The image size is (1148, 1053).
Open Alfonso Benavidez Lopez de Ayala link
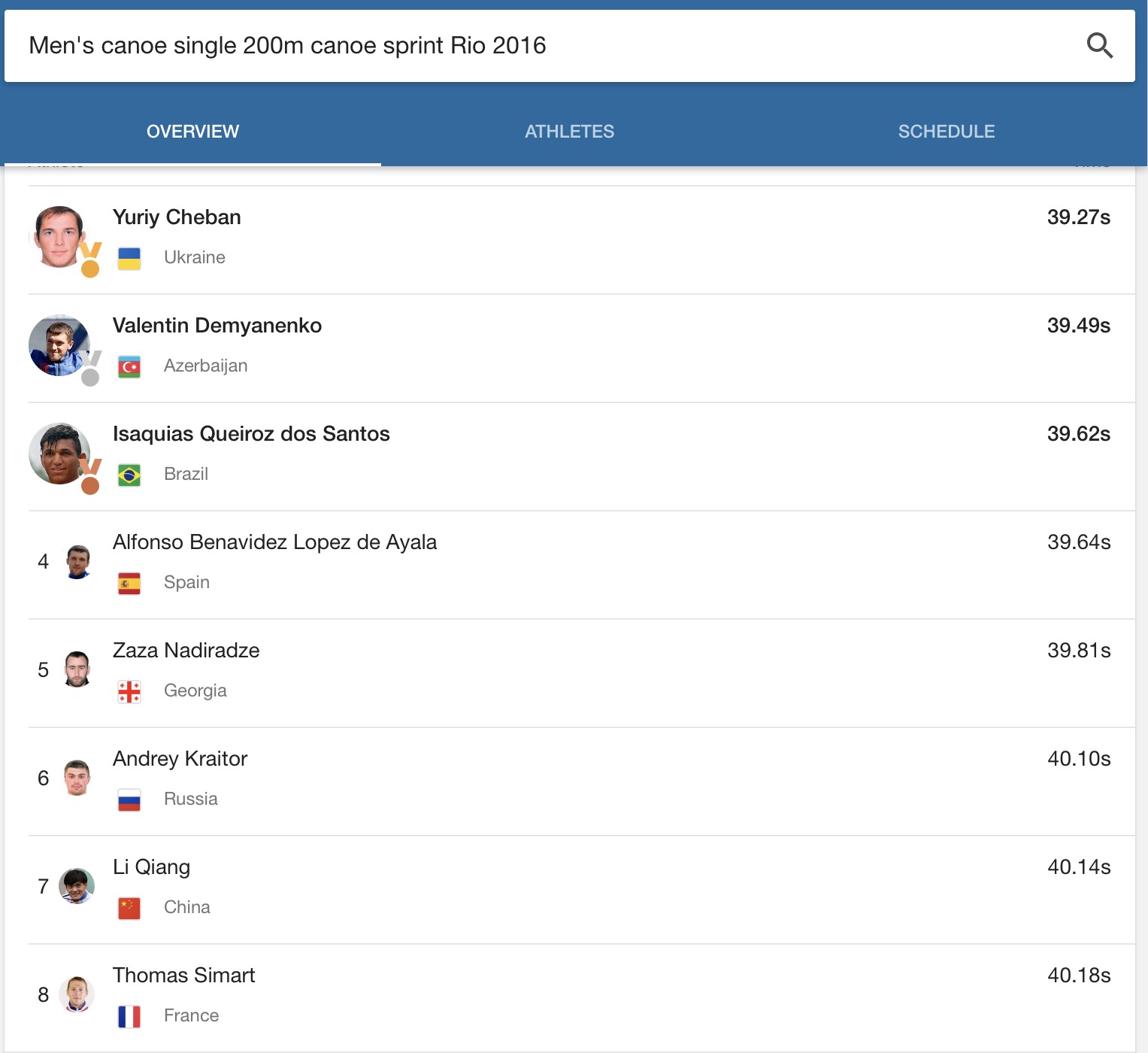(274, 542)
